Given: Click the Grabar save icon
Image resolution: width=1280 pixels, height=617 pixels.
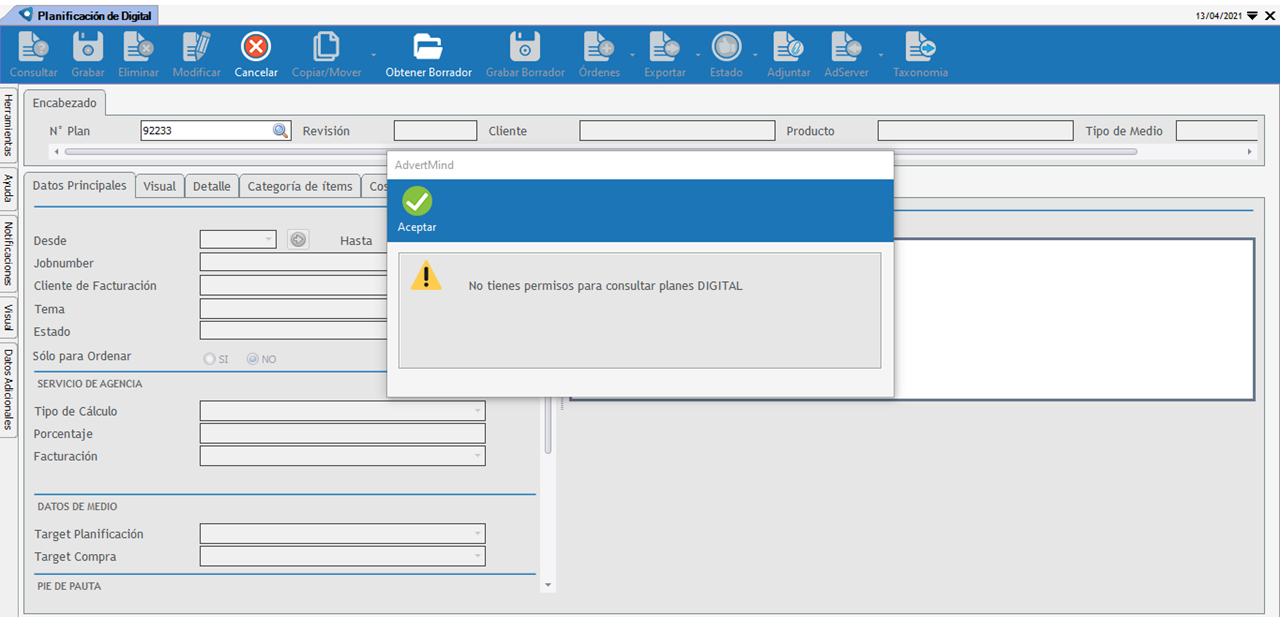Looking at the screenshot, I should (88, 47).
